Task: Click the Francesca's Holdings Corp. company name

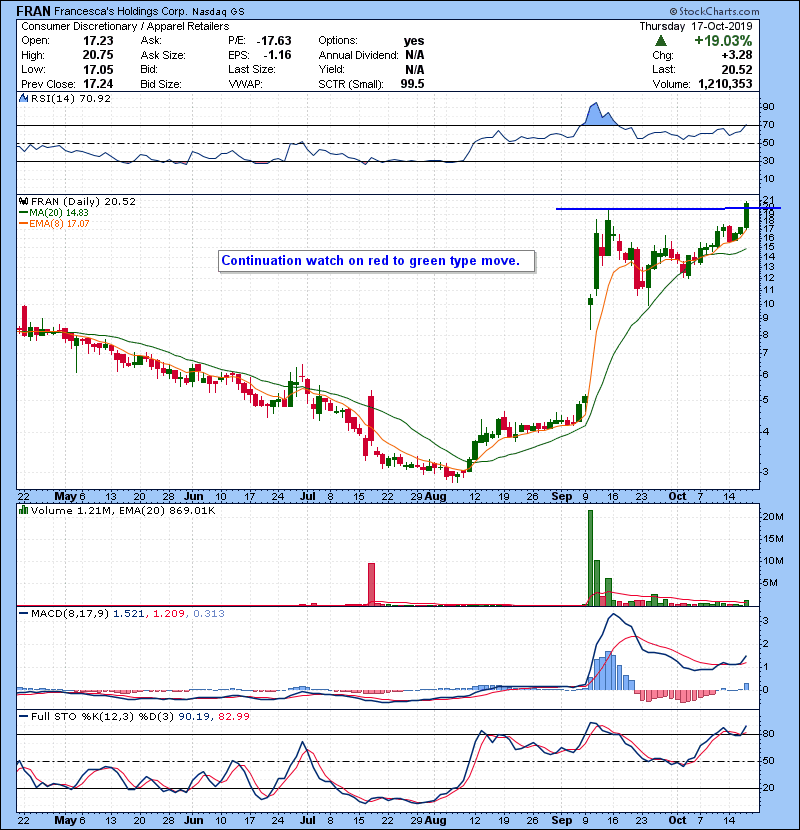Action: point(121,11)
